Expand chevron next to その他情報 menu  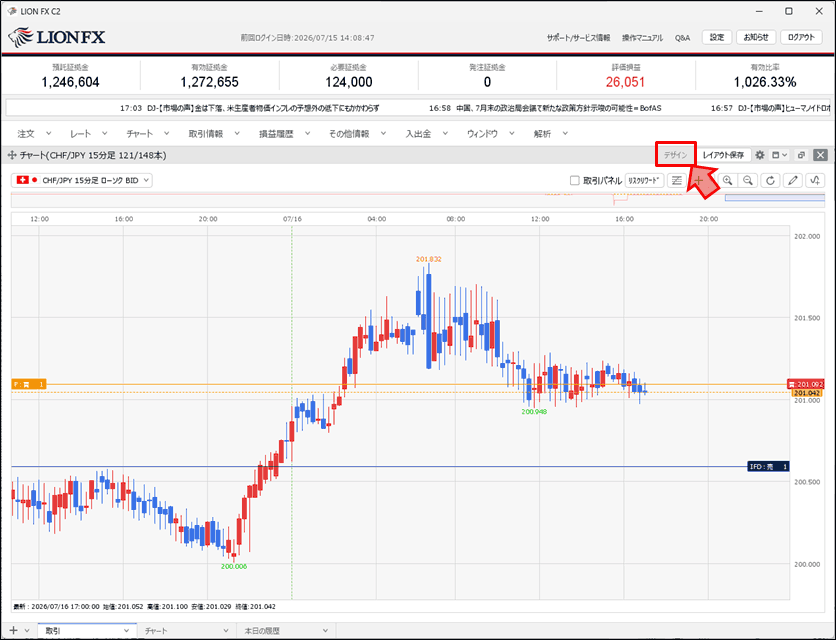click(x=383, y=133)
